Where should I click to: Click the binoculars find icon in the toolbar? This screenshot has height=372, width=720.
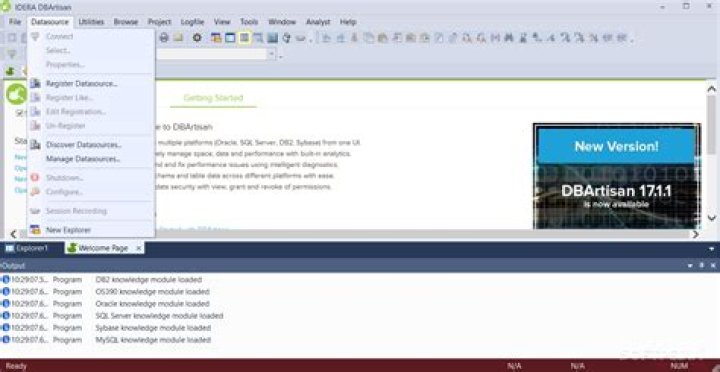coord(508,38)
